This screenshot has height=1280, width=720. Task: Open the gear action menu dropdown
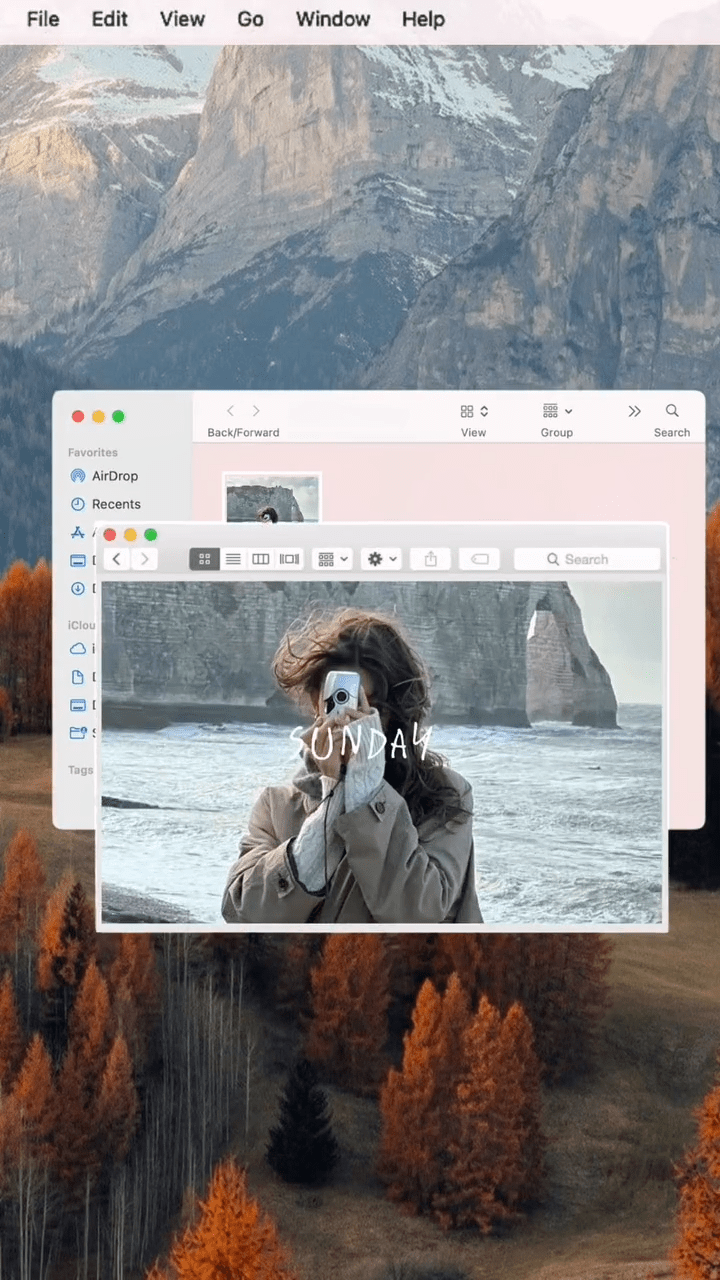382,559
